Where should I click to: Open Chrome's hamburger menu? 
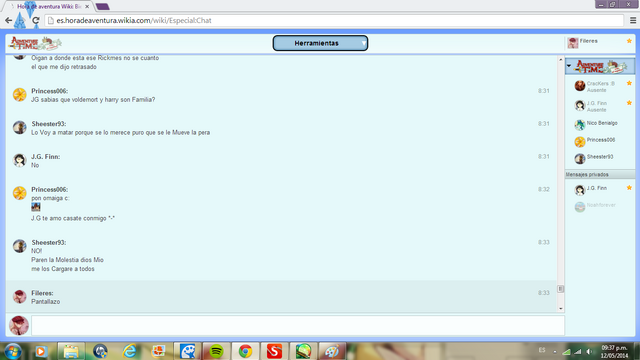click(x=633, y=20)
